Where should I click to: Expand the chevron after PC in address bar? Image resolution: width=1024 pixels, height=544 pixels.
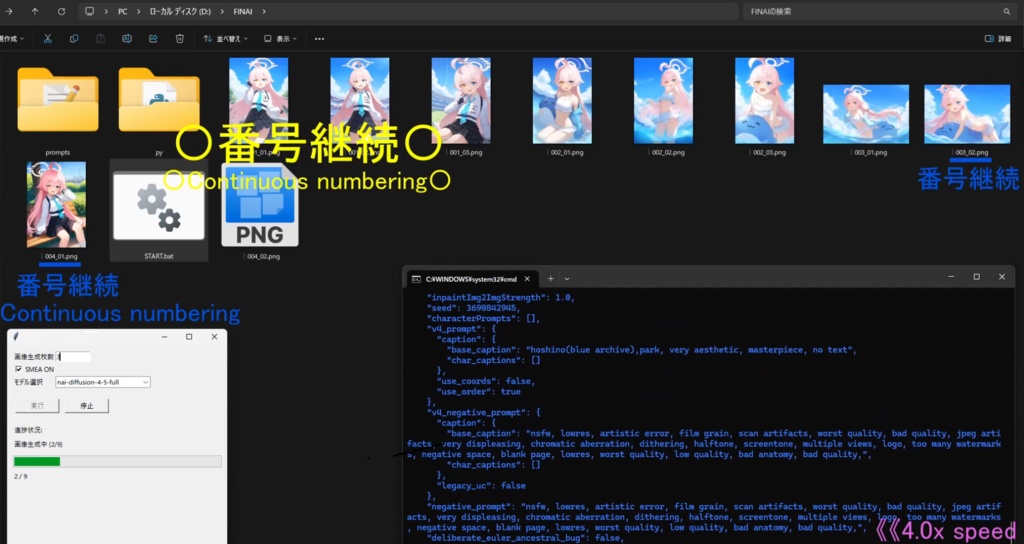tap(139, 11)
